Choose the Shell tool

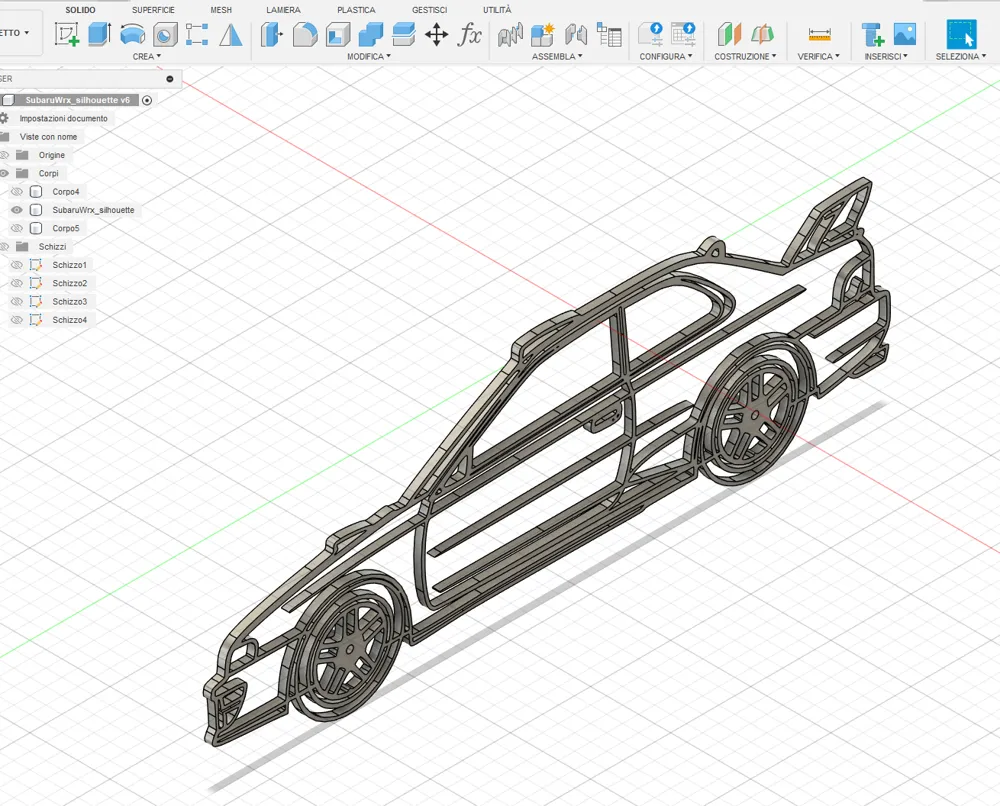click(x=338, y=34)
